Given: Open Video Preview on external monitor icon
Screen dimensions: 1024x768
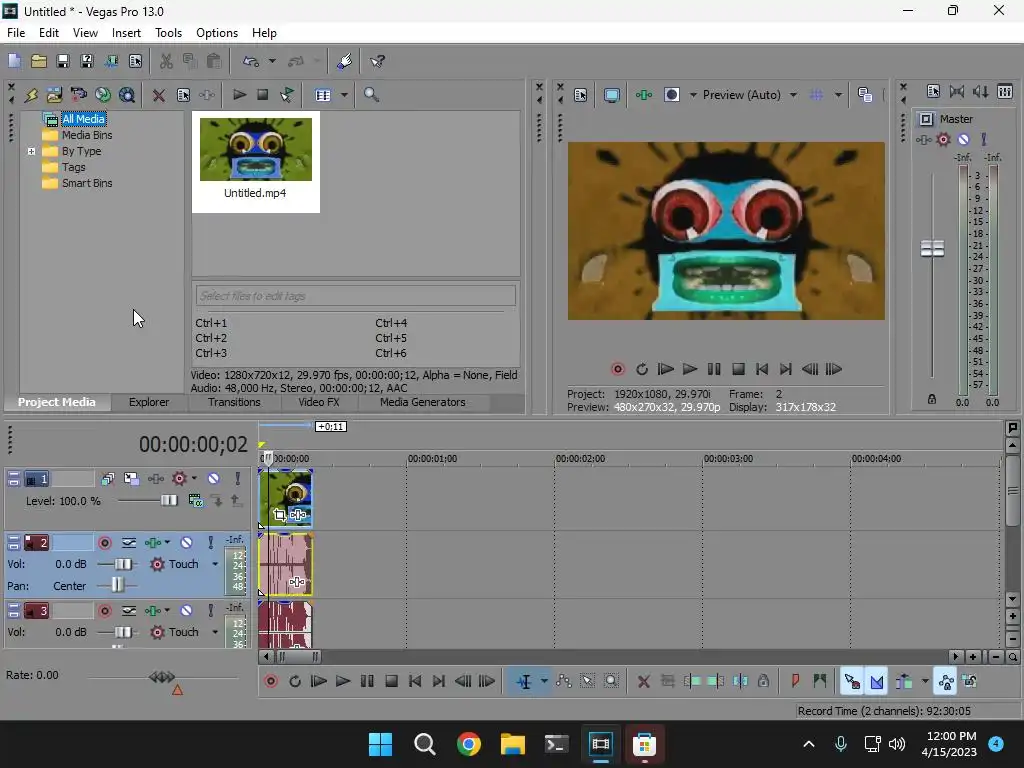Looking at the screenshot, I should (x=611, y=95).
